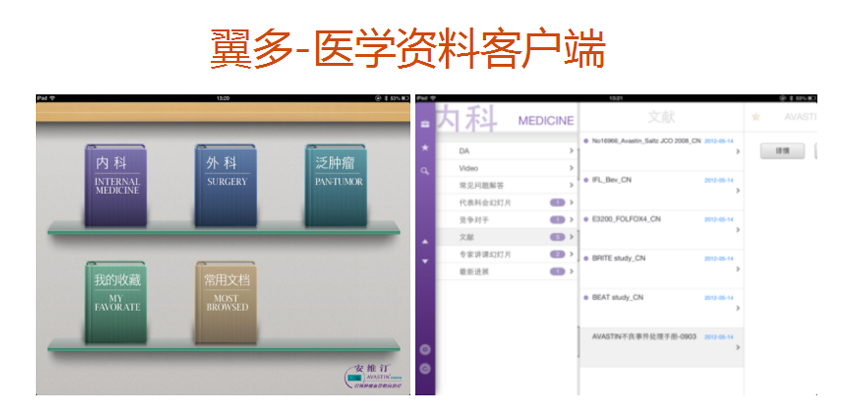Open the Most Browsed tan book
Viewport: 866px width, 418px height.
226,303
